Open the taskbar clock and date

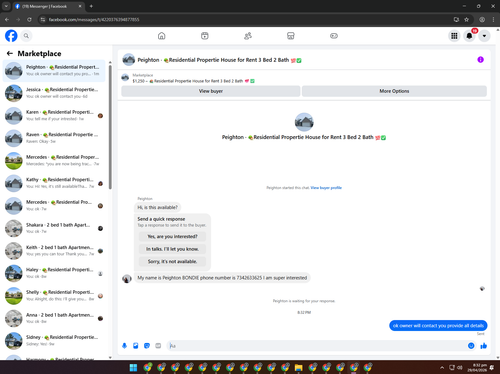click(x=477, y=368)
